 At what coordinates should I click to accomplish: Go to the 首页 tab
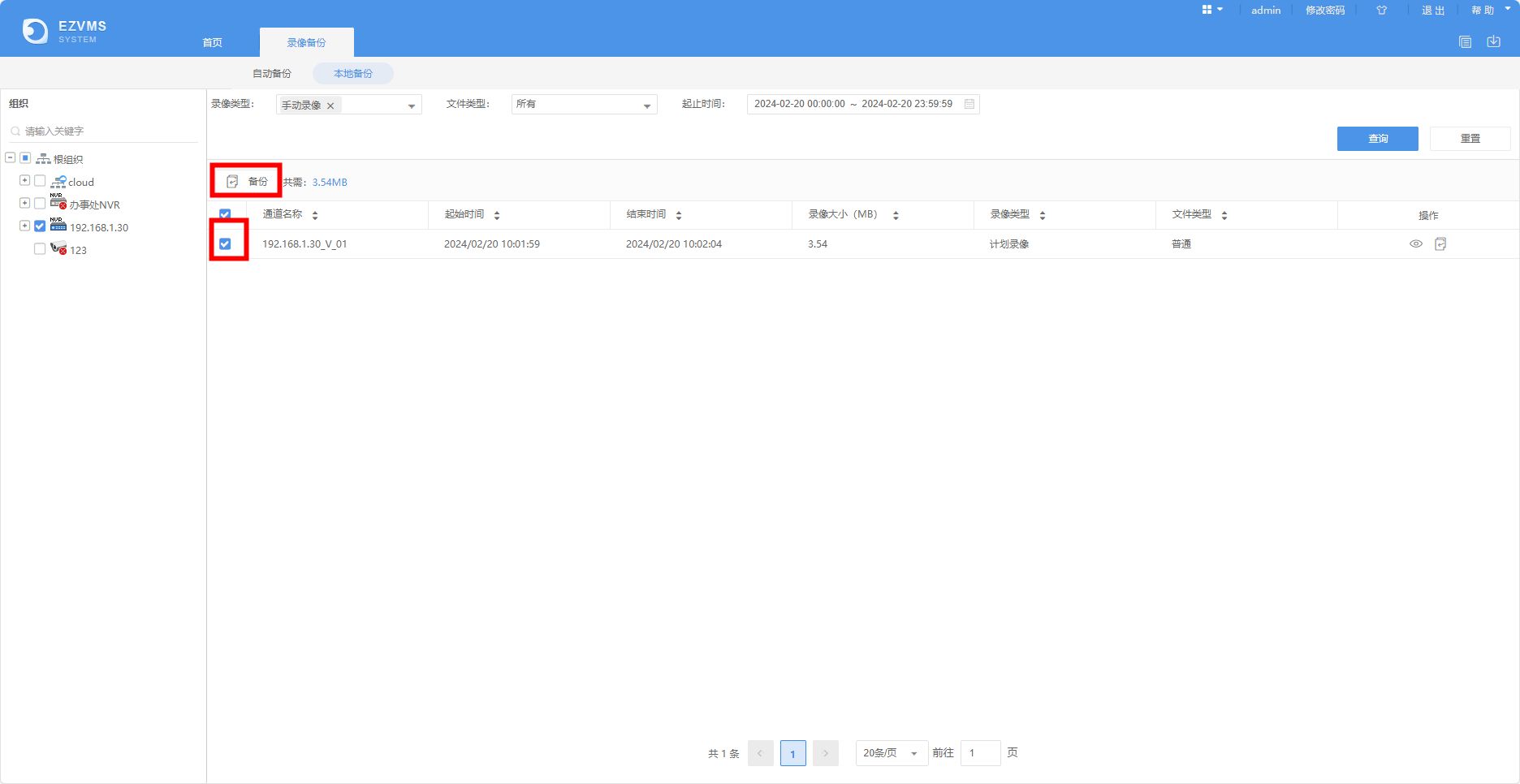tap(211, 42)
